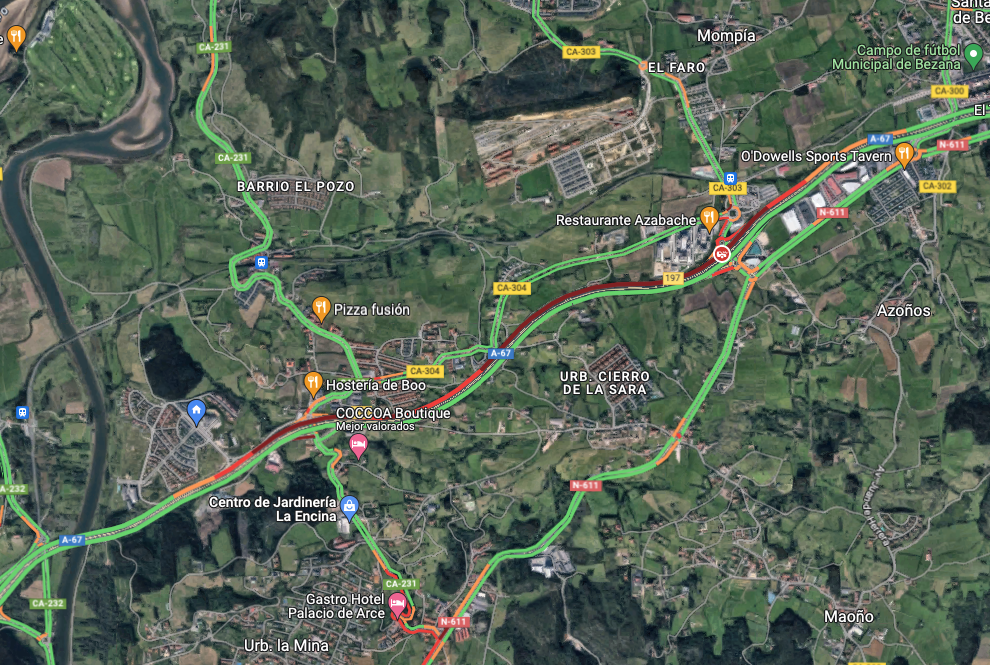Viewport: 990px width, 665px height.
Task: Open the COCCOA Boutique label
Action: tap(393, 413)
